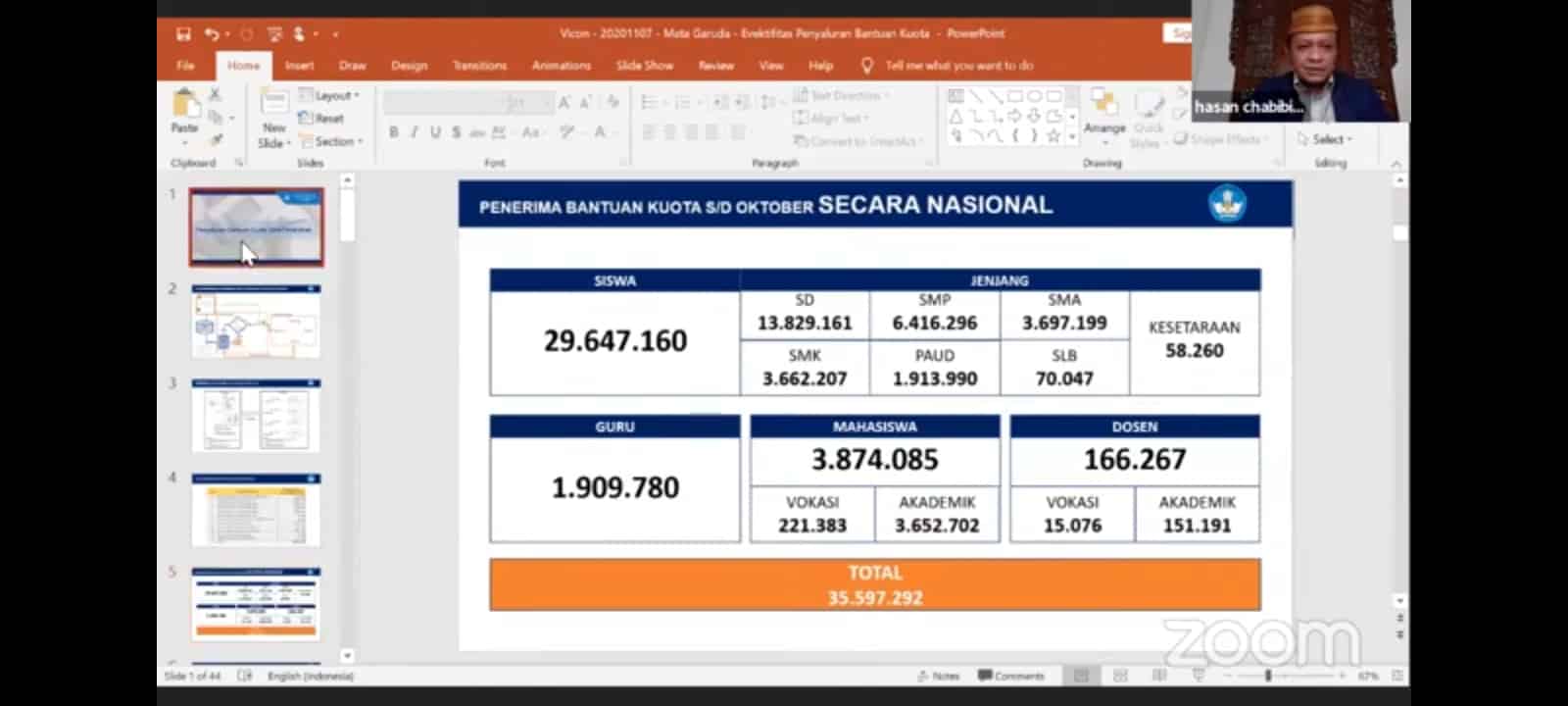The width and height of the screenshot is (1568, 706).
Task: Switch to the Slide Show tab
Action: coord(644,66)
